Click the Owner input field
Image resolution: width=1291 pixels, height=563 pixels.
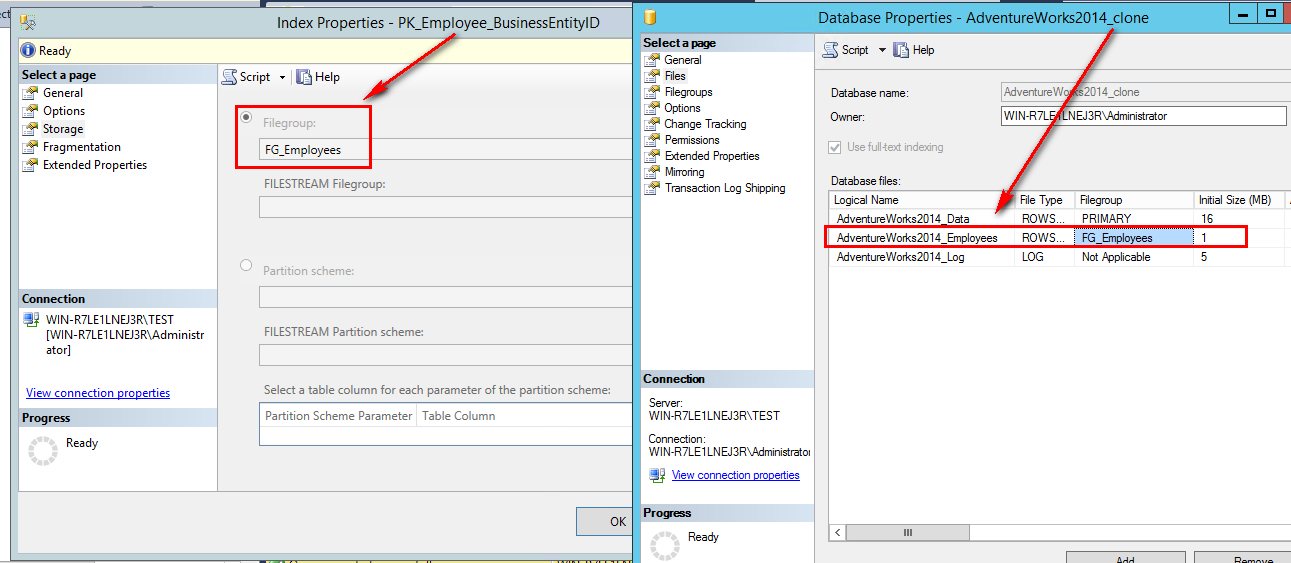click(x=1144, y=116)
